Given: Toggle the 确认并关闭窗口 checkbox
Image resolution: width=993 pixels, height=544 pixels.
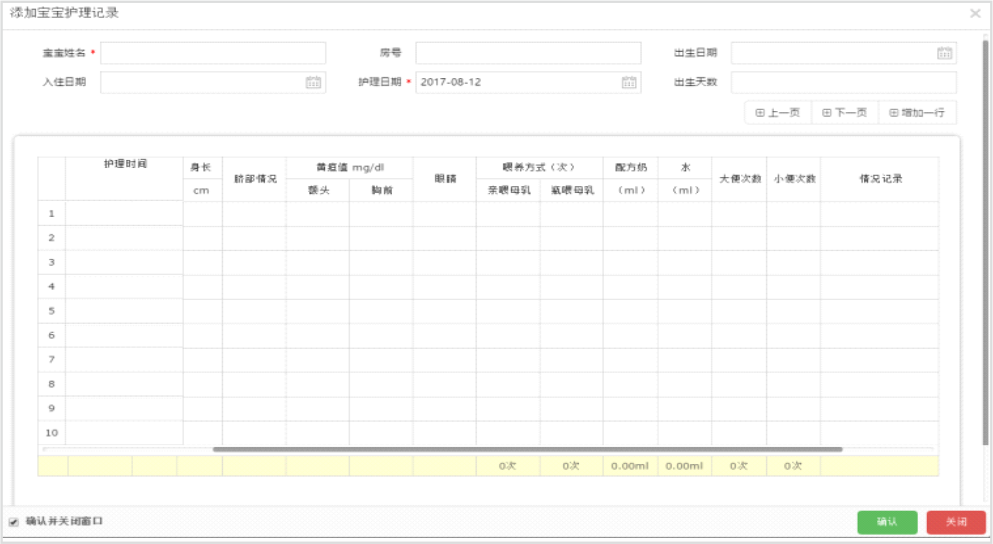Looking at the screenshot, I should 14,522.
